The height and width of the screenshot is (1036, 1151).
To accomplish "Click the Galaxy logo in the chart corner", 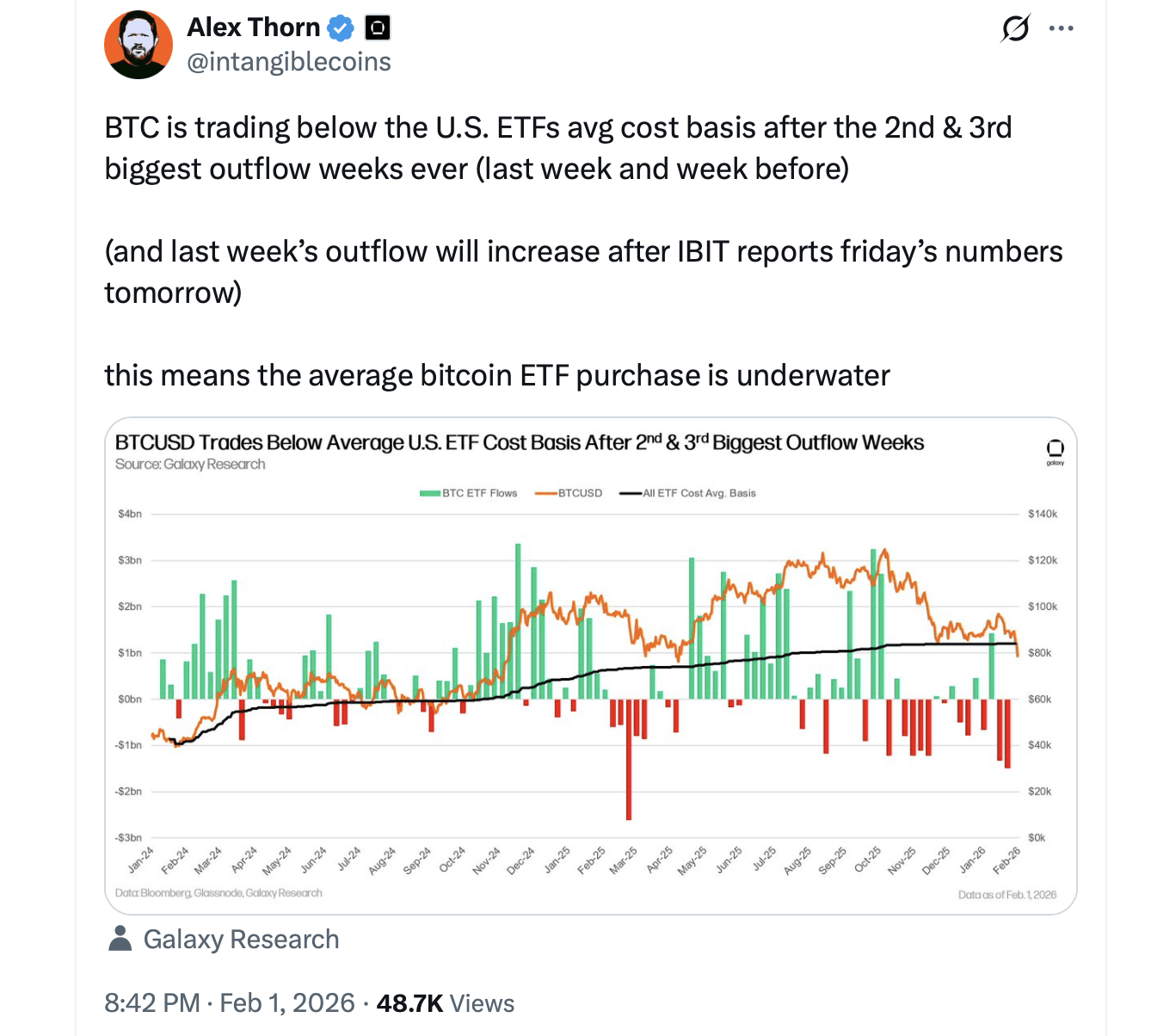I will click(x=1055, y=450).
